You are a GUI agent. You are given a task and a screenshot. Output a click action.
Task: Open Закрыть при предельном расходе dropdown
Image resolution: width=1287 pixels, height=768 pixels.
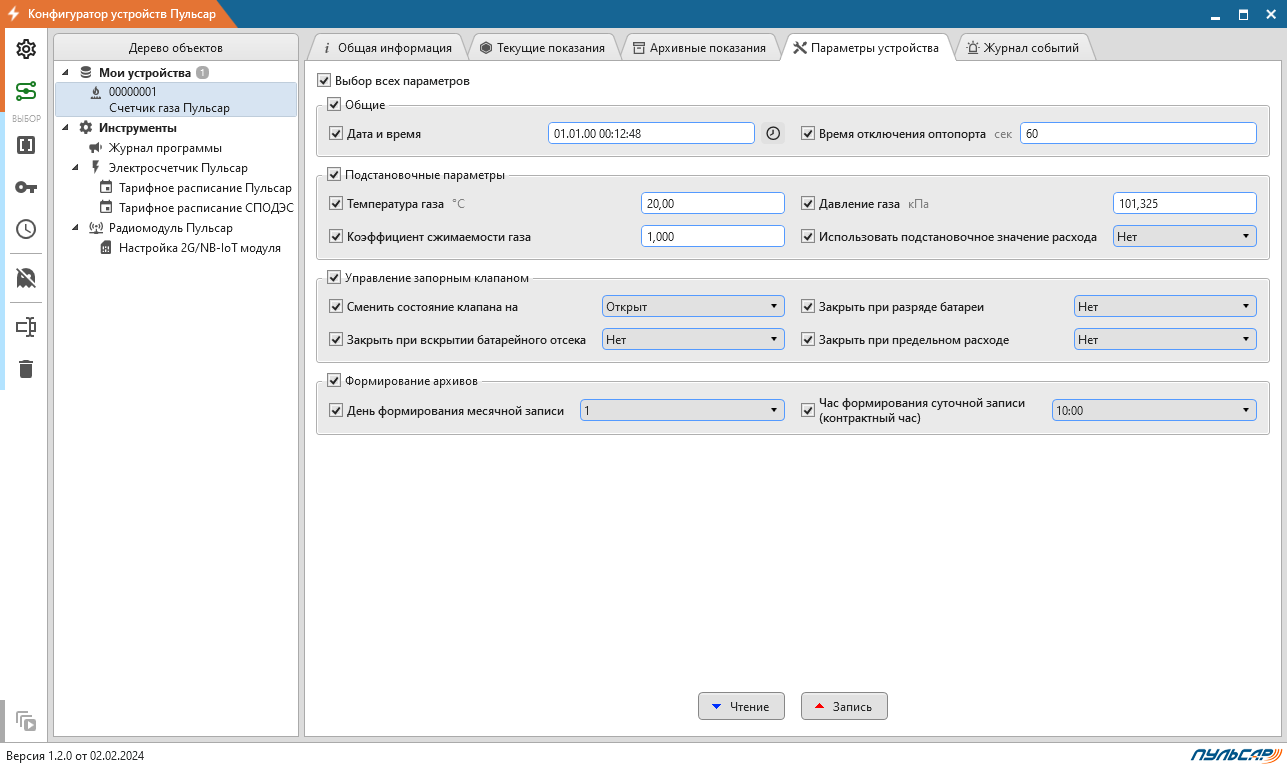(x=1165, y=340)
